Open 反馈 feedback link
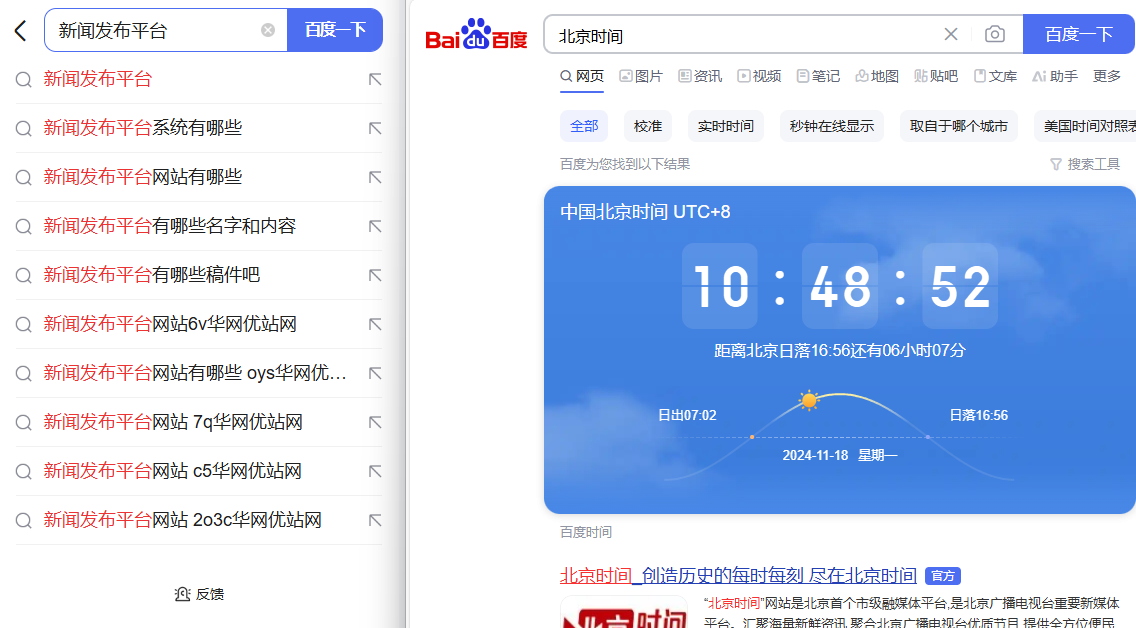Image resolution: width=1136 pixels, height=628 pixels. click(x=199, y=595)
